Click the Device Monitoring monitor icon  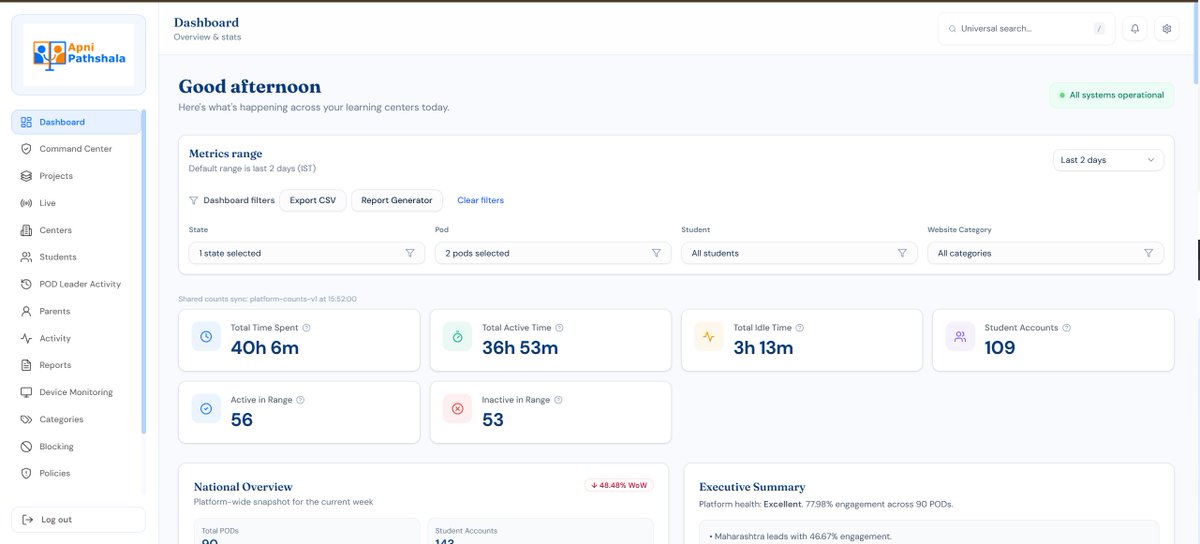tap(26, 392)
